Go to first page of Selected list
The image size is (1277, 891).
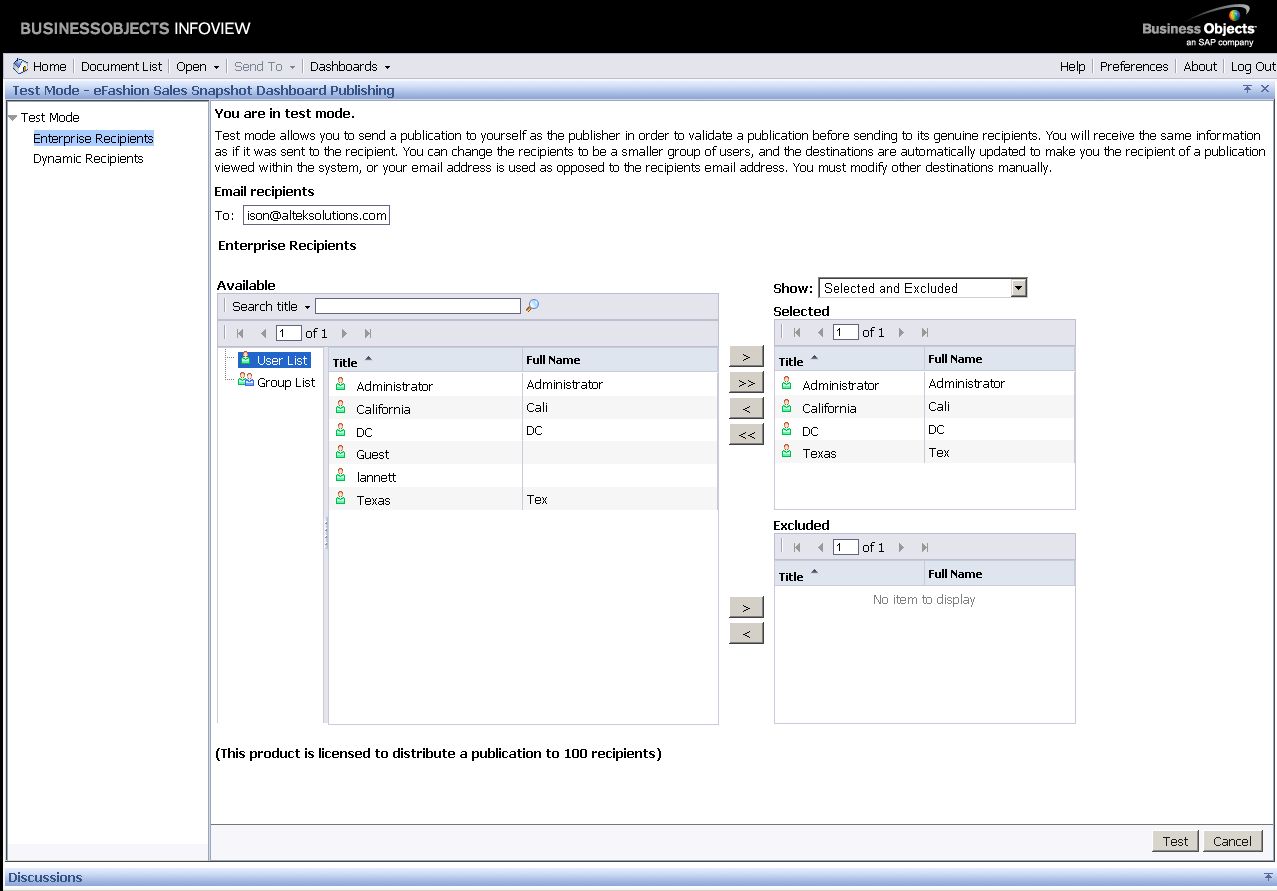coord(797,332)
